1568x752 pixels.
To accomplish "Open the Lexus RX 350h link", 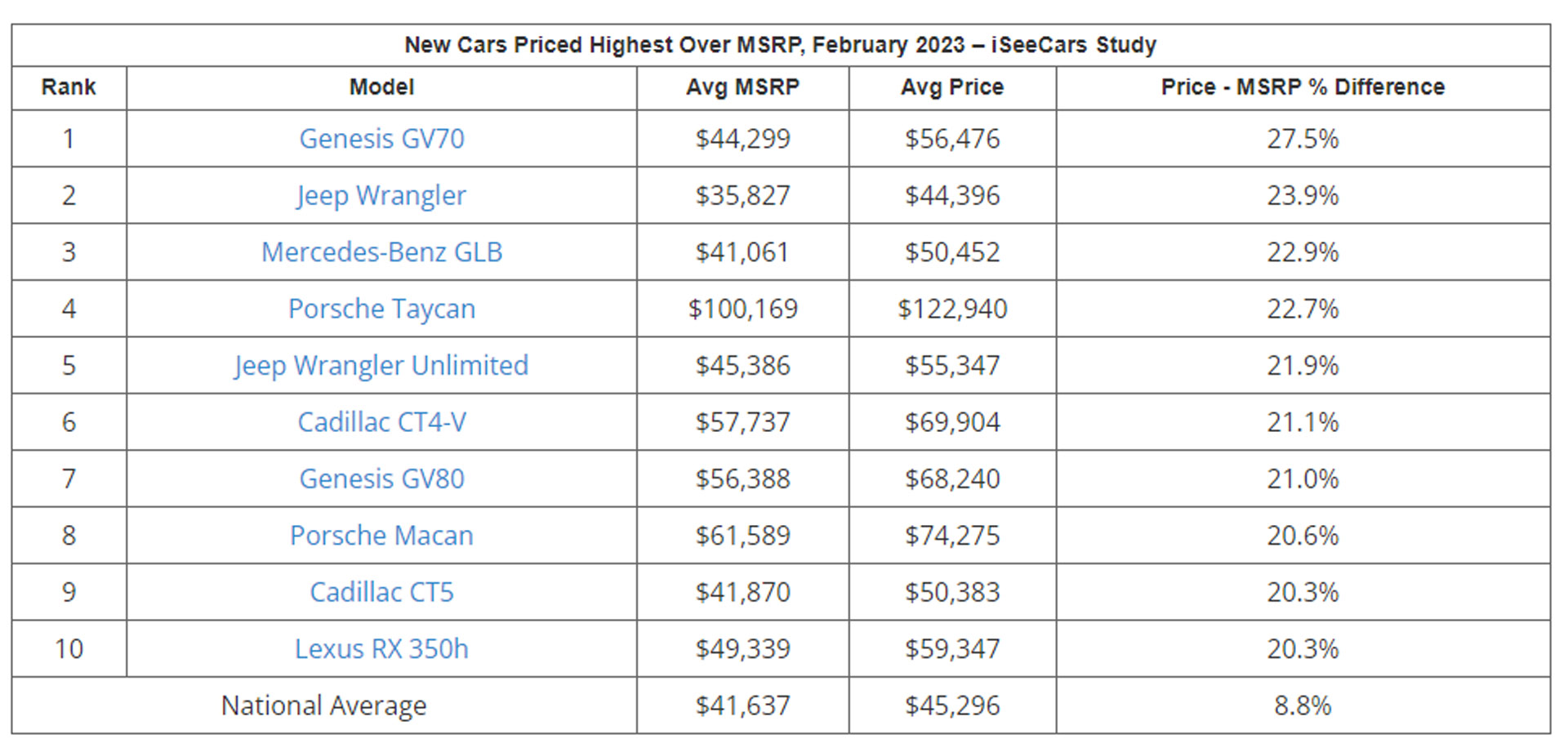I will coord(381,649).
